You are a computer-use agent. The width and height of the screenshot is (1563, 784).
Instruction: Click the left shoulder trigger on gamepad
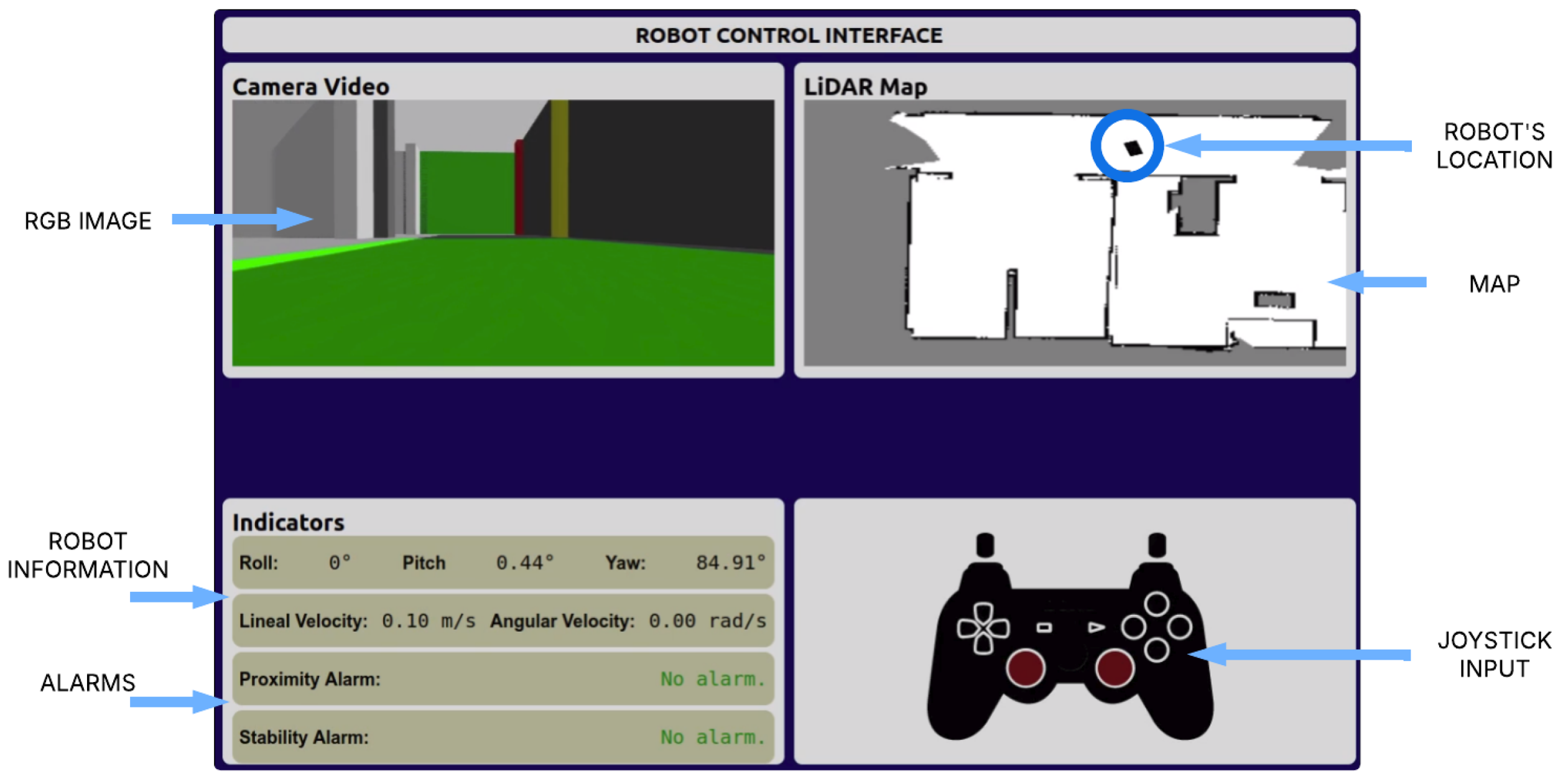coord(985,545)
